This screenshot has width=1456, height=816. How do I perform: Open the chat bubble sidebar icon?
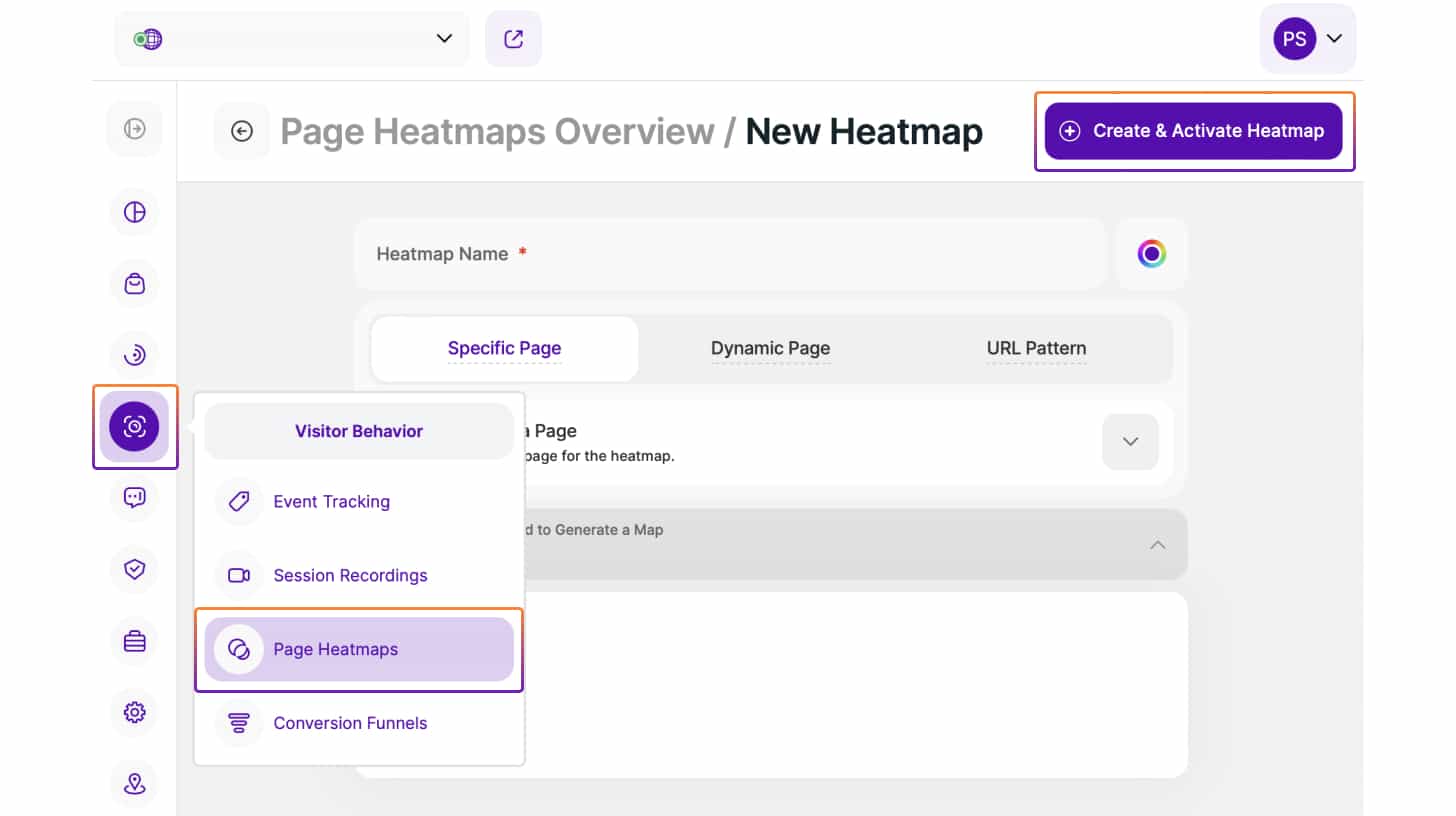(134, 498)
